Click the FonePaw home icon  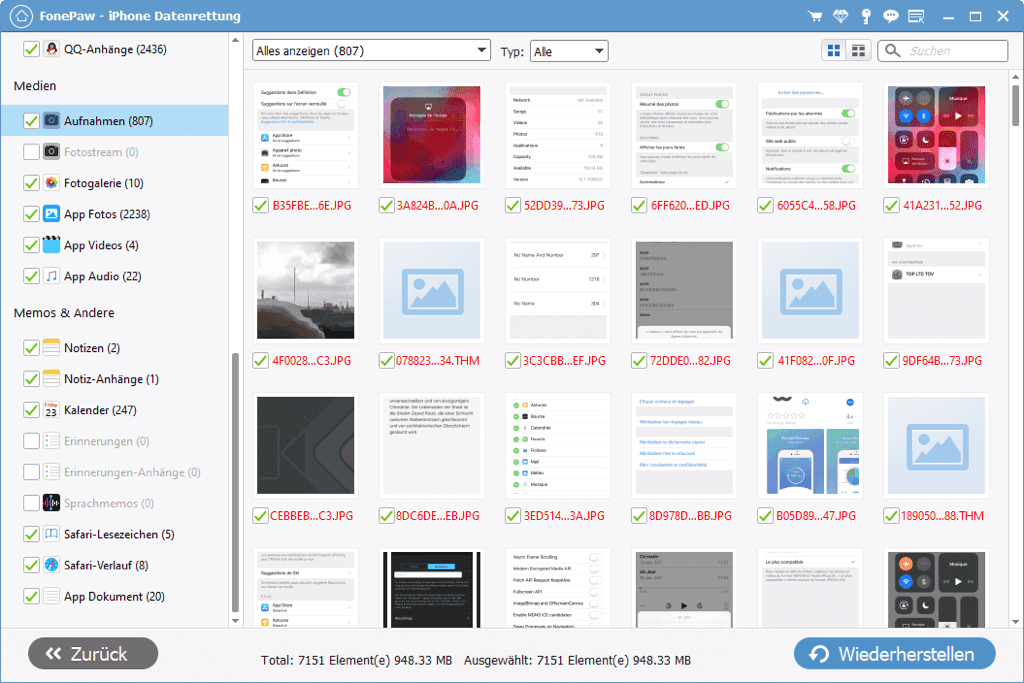pos(22,16)
